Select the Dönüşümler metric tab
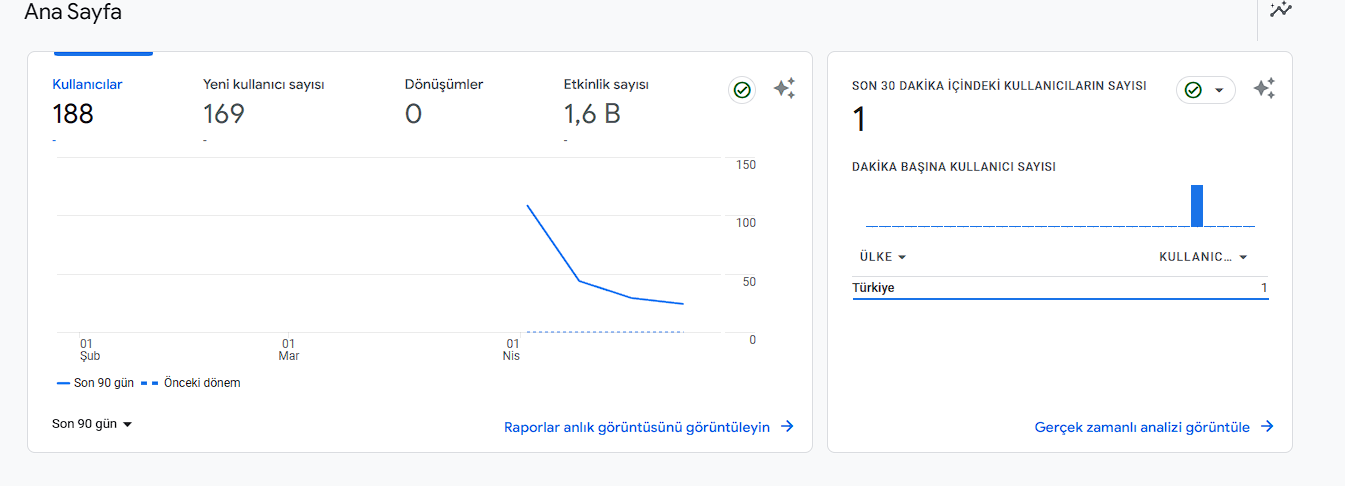 (444, 85)
